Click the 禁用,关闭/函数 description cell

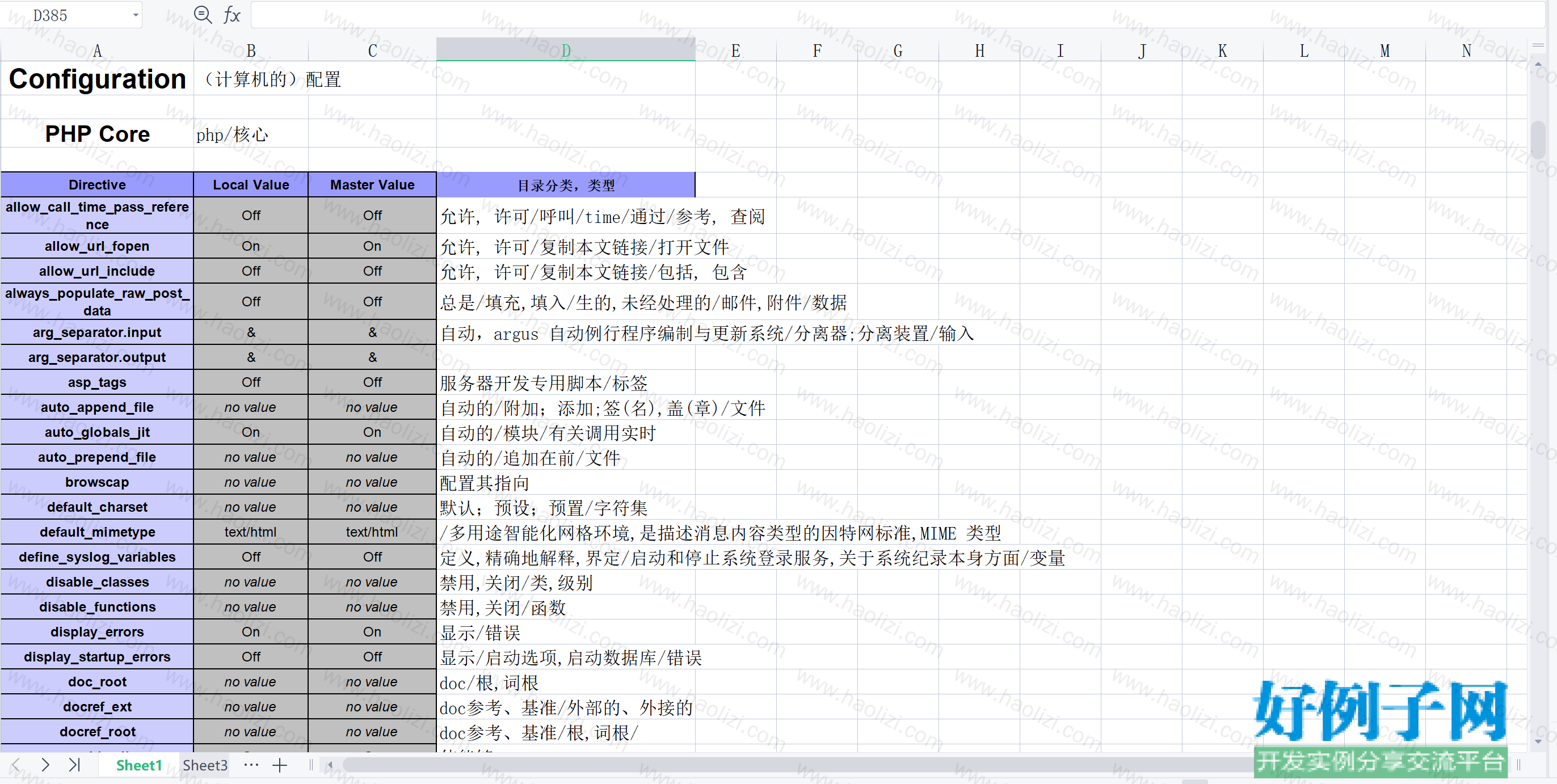coord(566,608)
